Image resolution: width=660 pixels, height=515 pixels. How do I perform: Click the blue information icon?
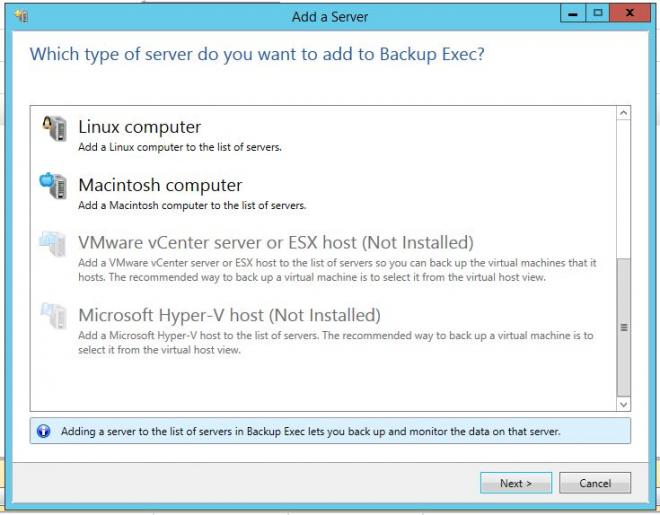click(43, 431)
